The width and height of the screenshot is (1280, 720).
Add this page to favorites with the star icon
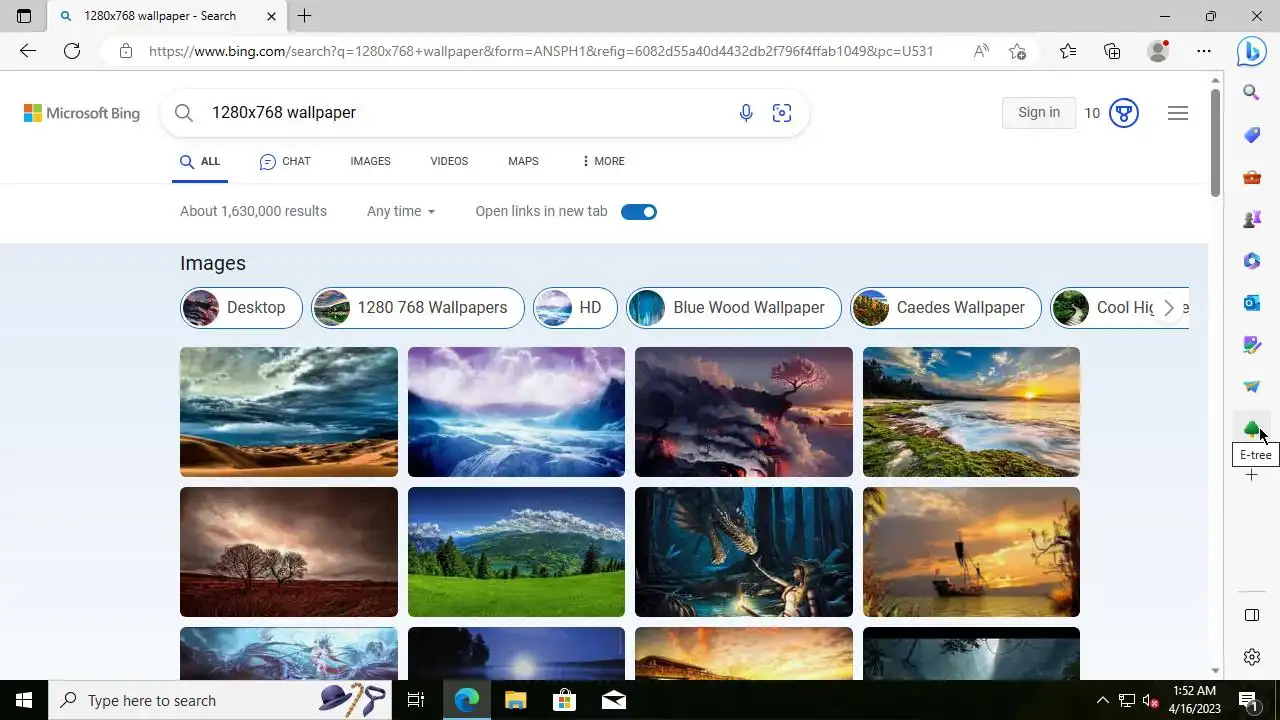1017,51
